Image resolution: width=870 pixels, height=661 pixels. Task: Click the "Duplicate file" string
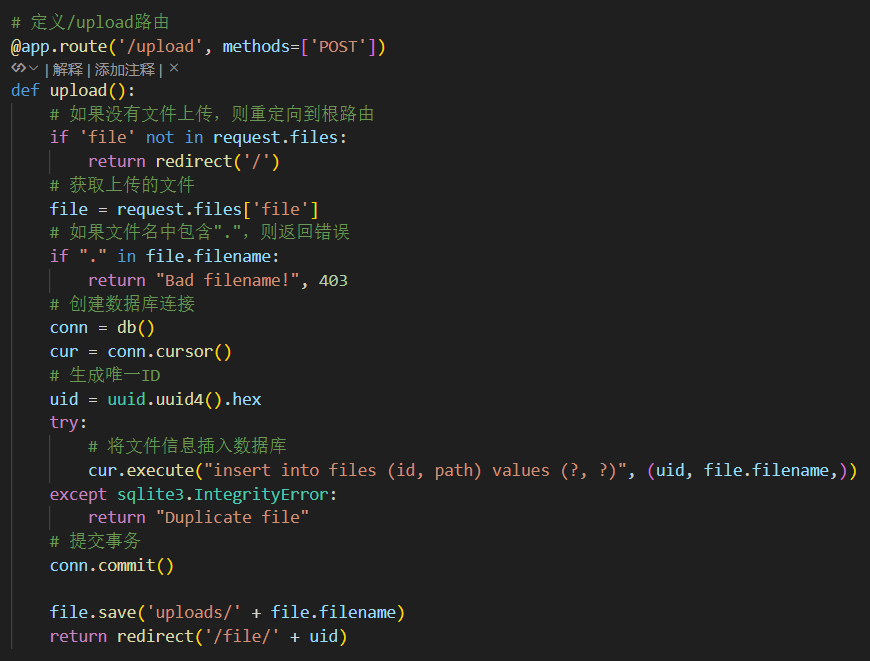tap(232, 517)
